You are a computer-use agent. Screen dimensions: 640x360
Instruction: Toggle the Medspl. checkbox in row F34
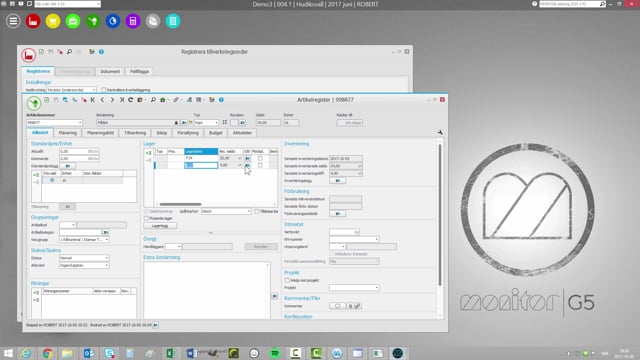pos(260,158)
